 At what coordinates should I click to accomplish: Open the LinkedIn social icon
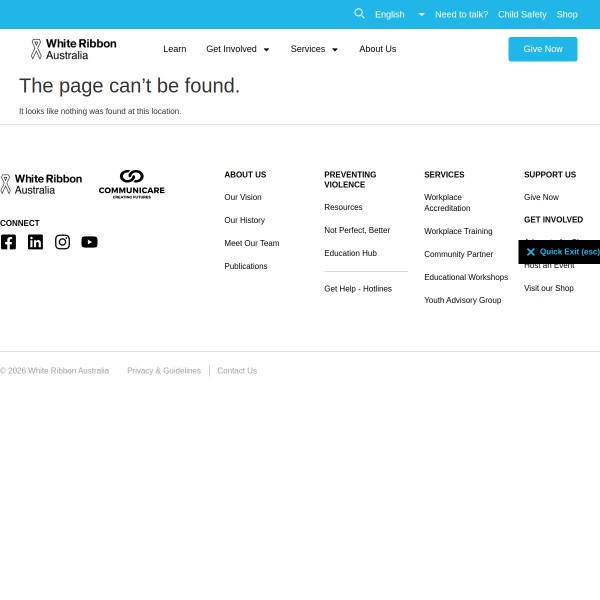coord(35,242)
